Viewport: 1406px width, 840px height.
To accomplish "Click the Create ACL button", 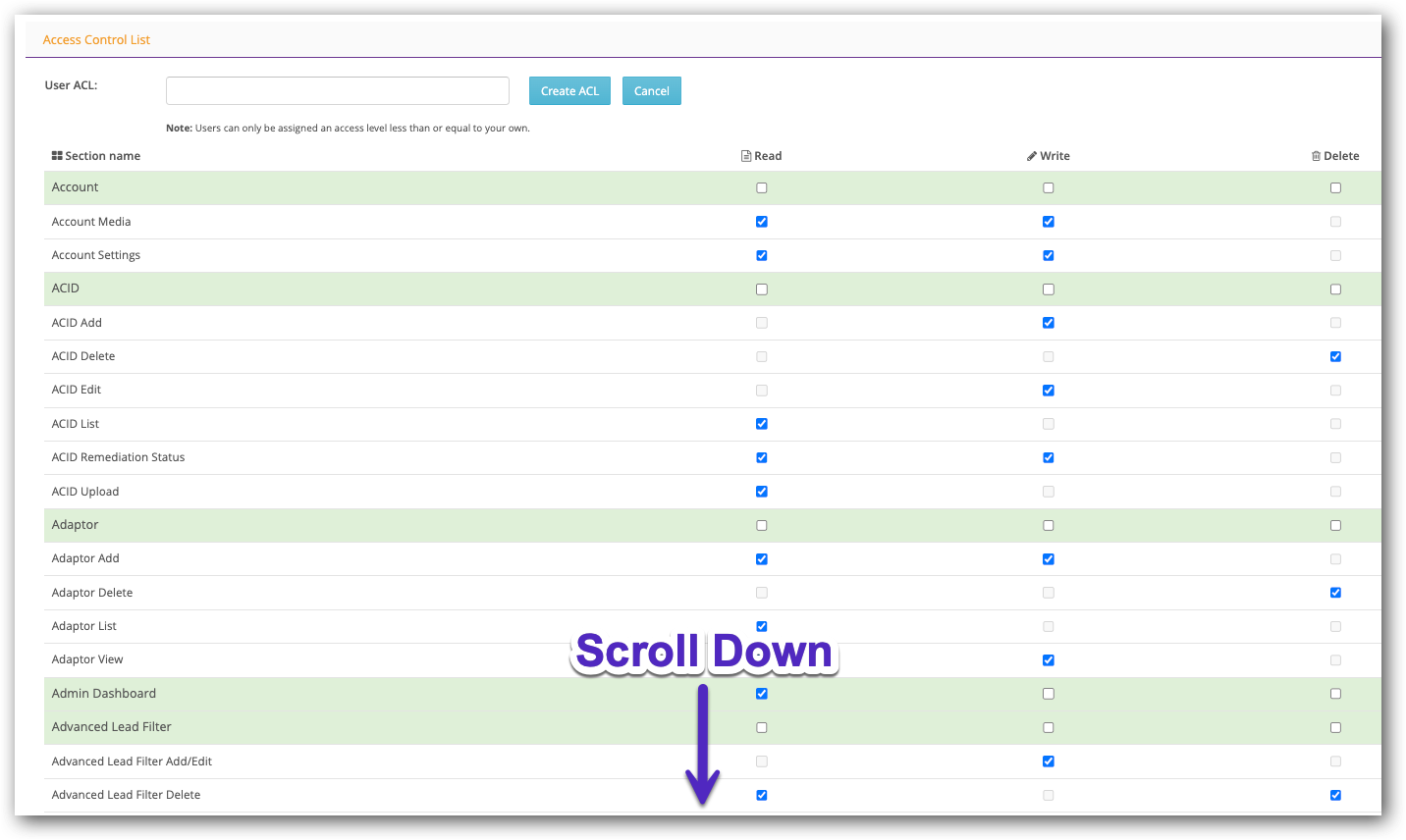I will (569, 90).
